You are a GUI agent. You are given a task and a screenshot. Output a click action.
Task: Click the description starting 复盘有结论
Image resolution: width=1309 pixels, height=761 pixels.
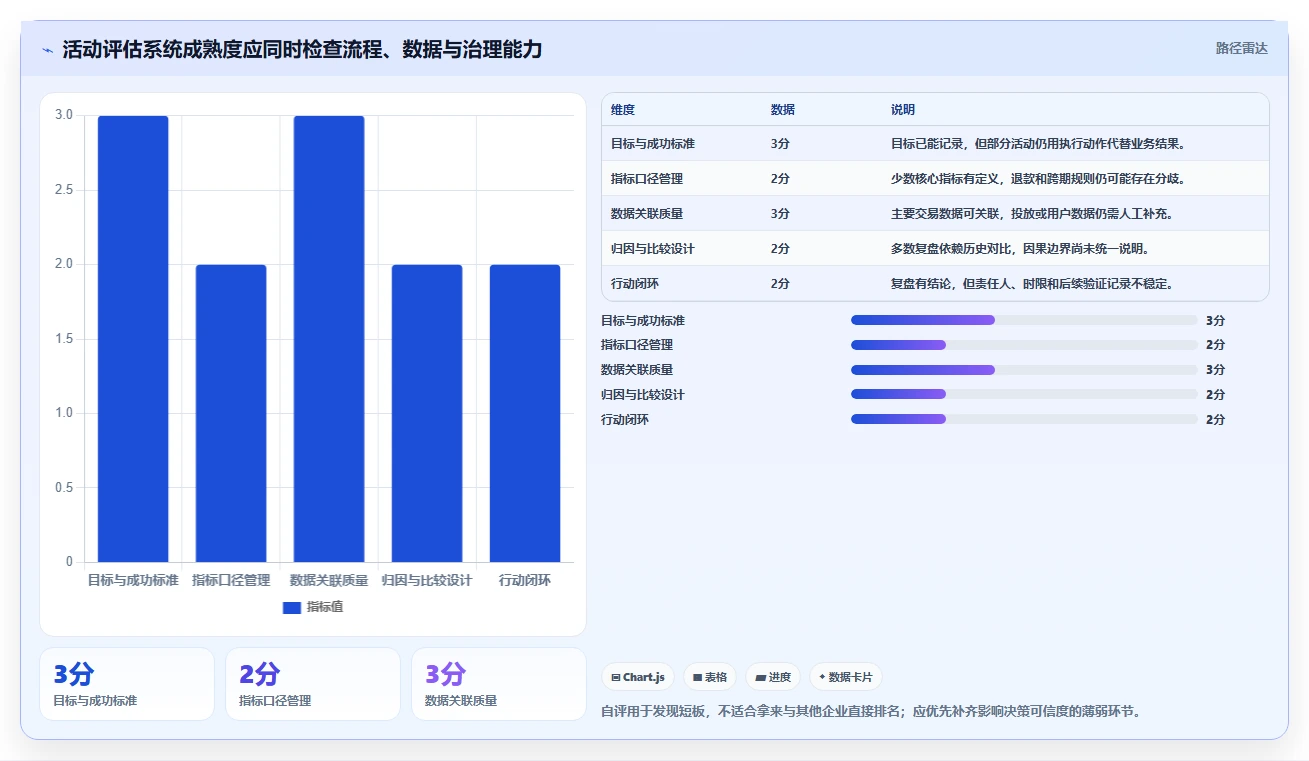click(x=1032, y=284)
